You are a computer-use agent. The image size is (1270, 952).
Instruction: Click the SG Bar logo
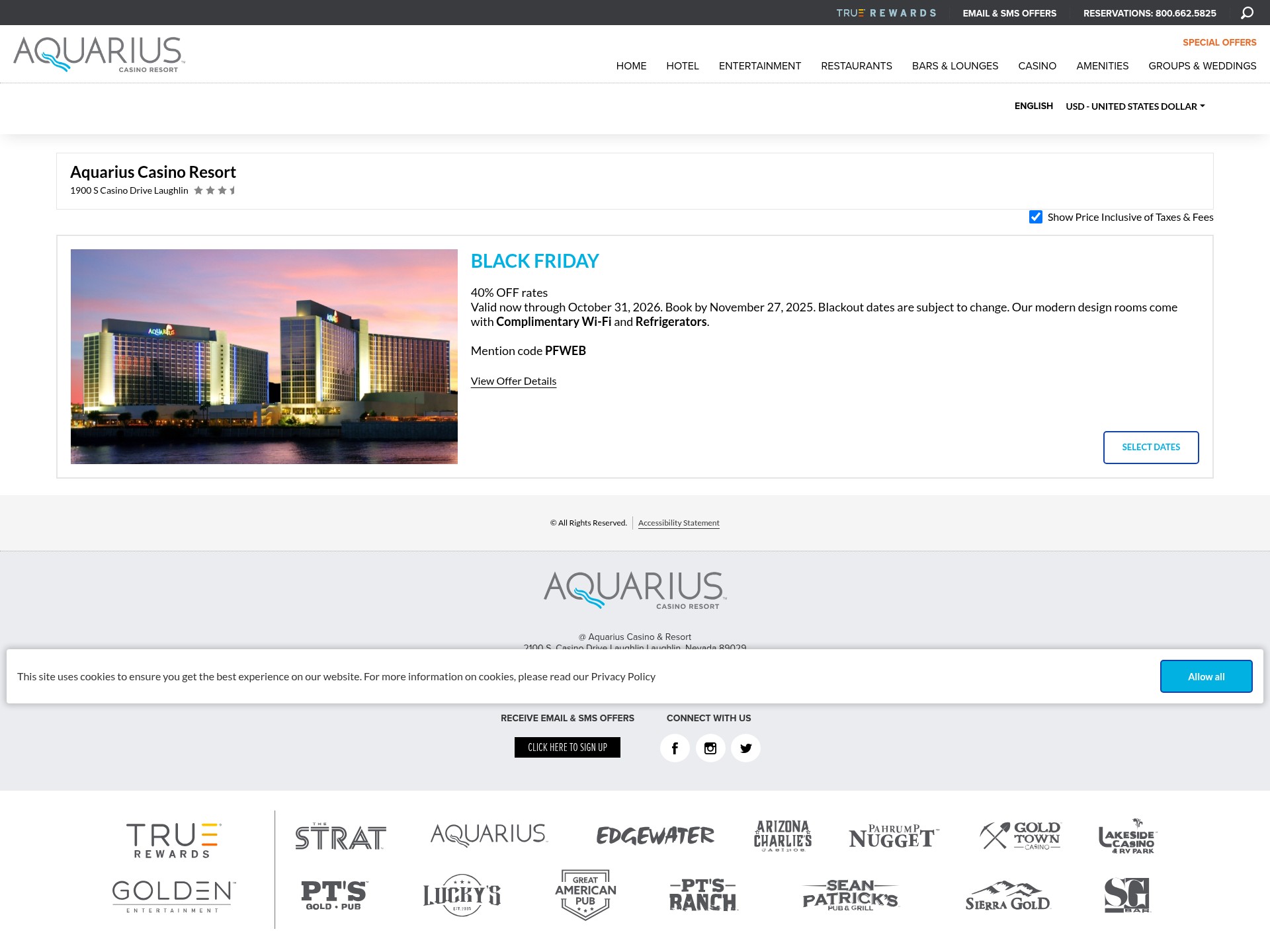point(1127,895)
